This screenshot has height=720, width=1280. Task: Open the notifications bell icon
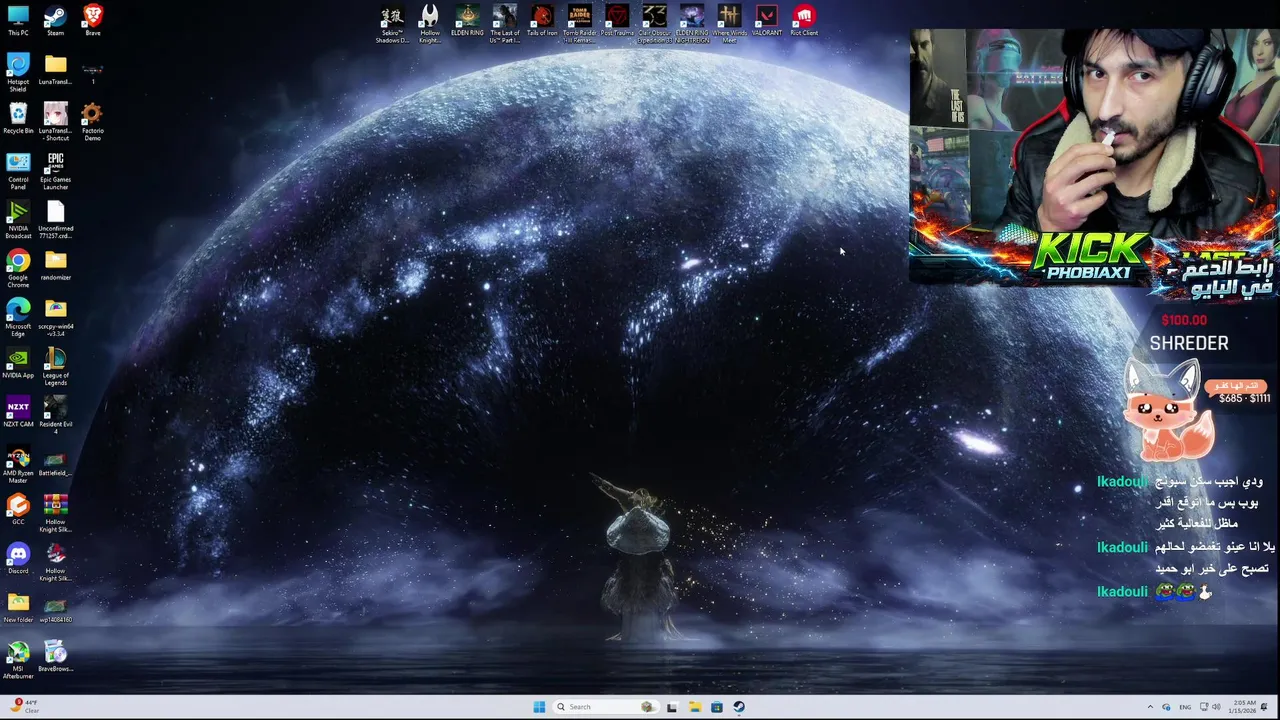1262,707
